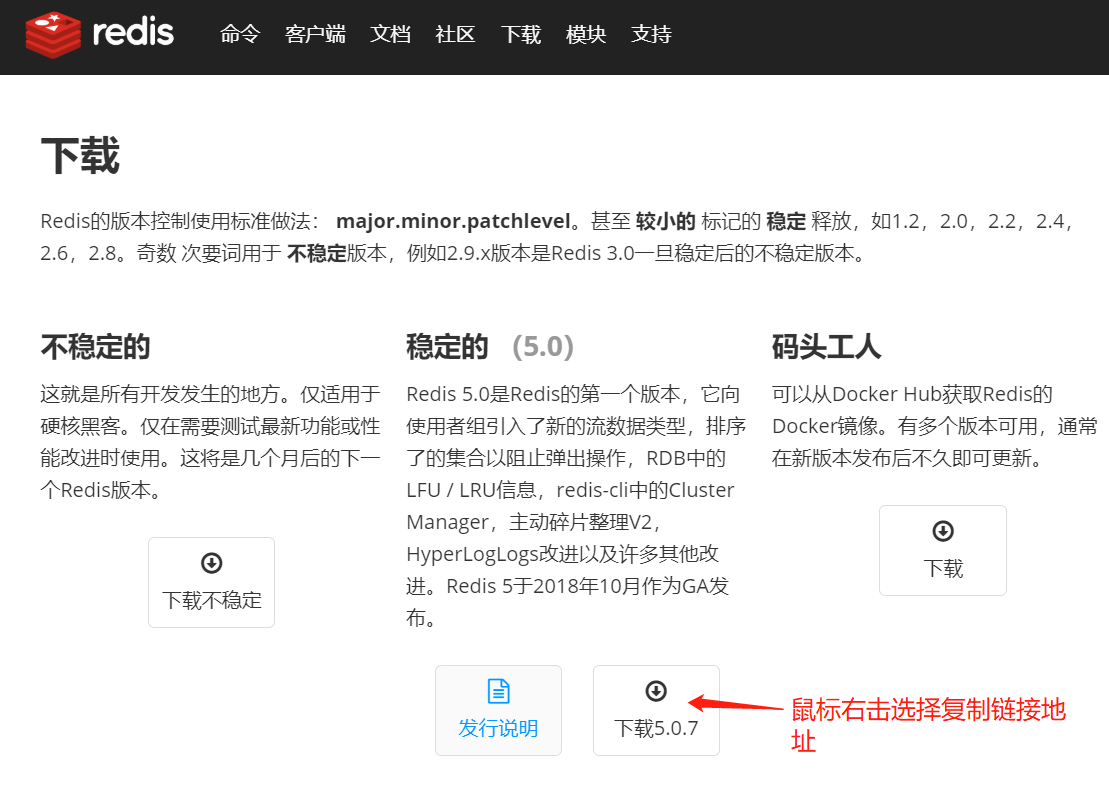The image size is (1109, 803).
Task: Click the circled download icon for unstable version
Action: click(211, 563)
